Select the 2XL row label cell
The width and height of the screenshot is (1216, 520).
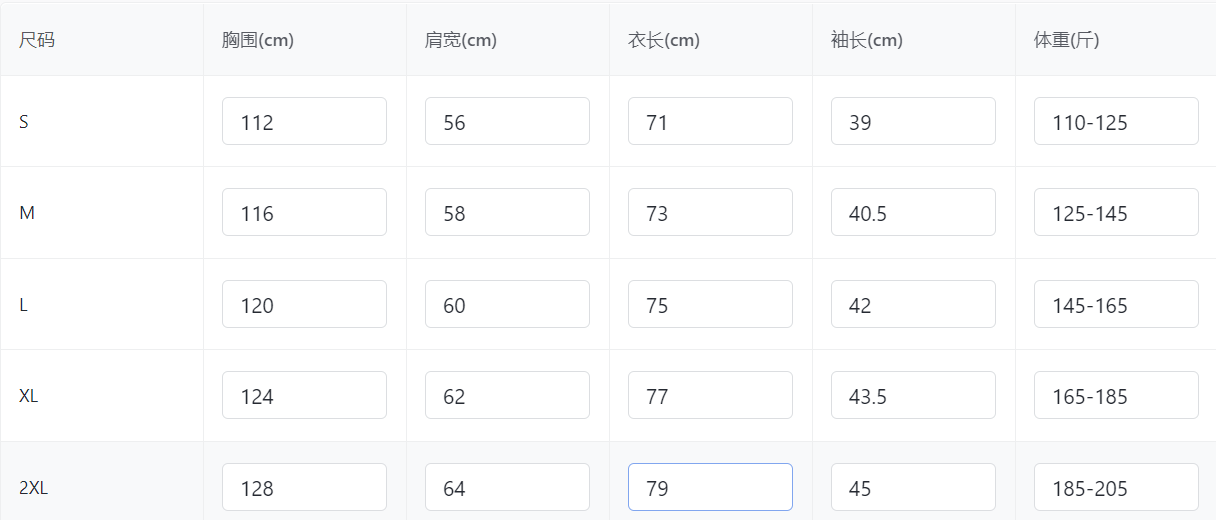(x=34, y=488)
